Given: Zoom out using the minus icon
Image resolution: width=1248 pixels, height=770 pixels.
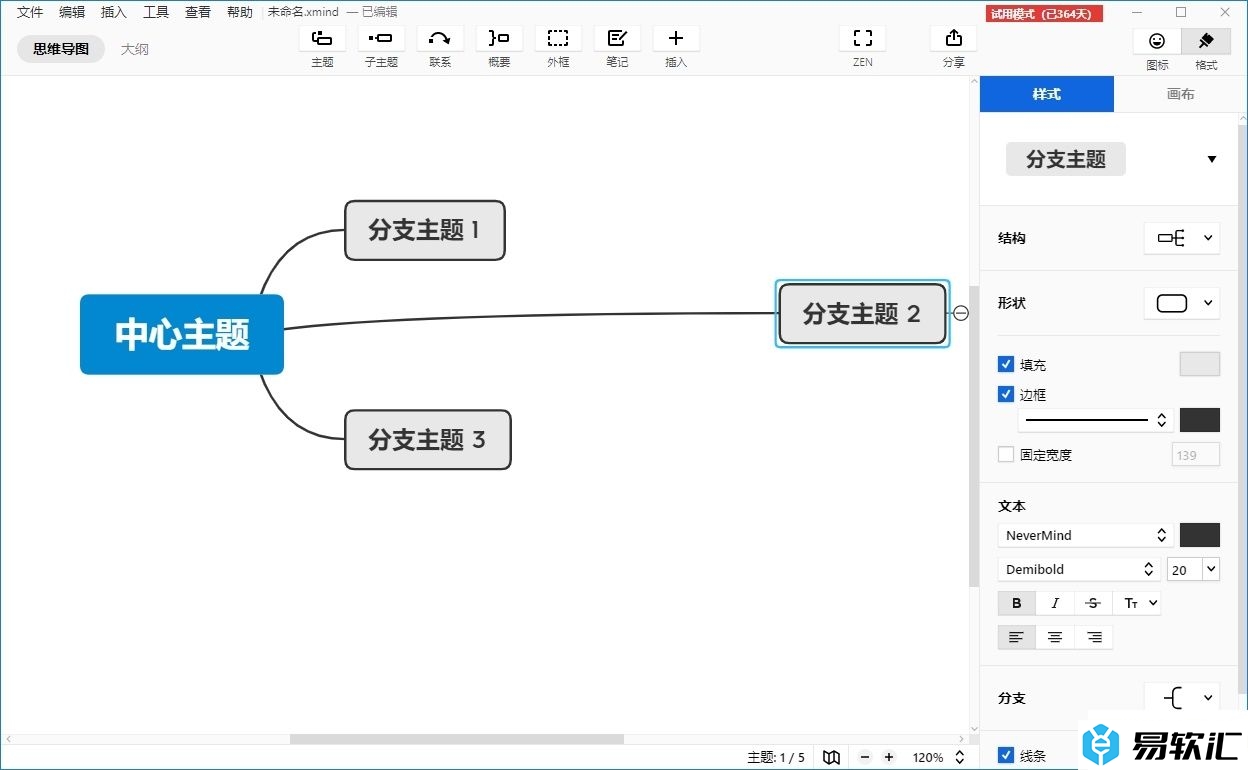Looking at the screenshot, I should (866, 757).
